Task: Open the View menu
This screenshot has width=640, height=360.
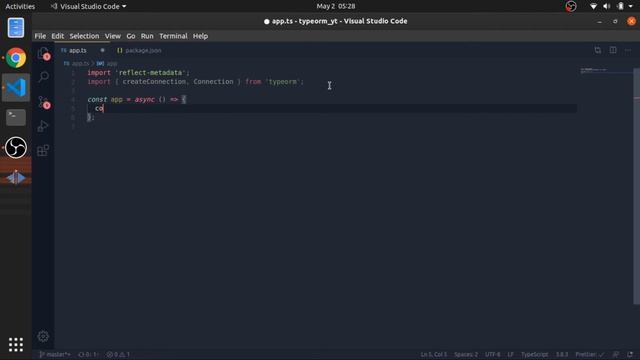Action: 113,36
